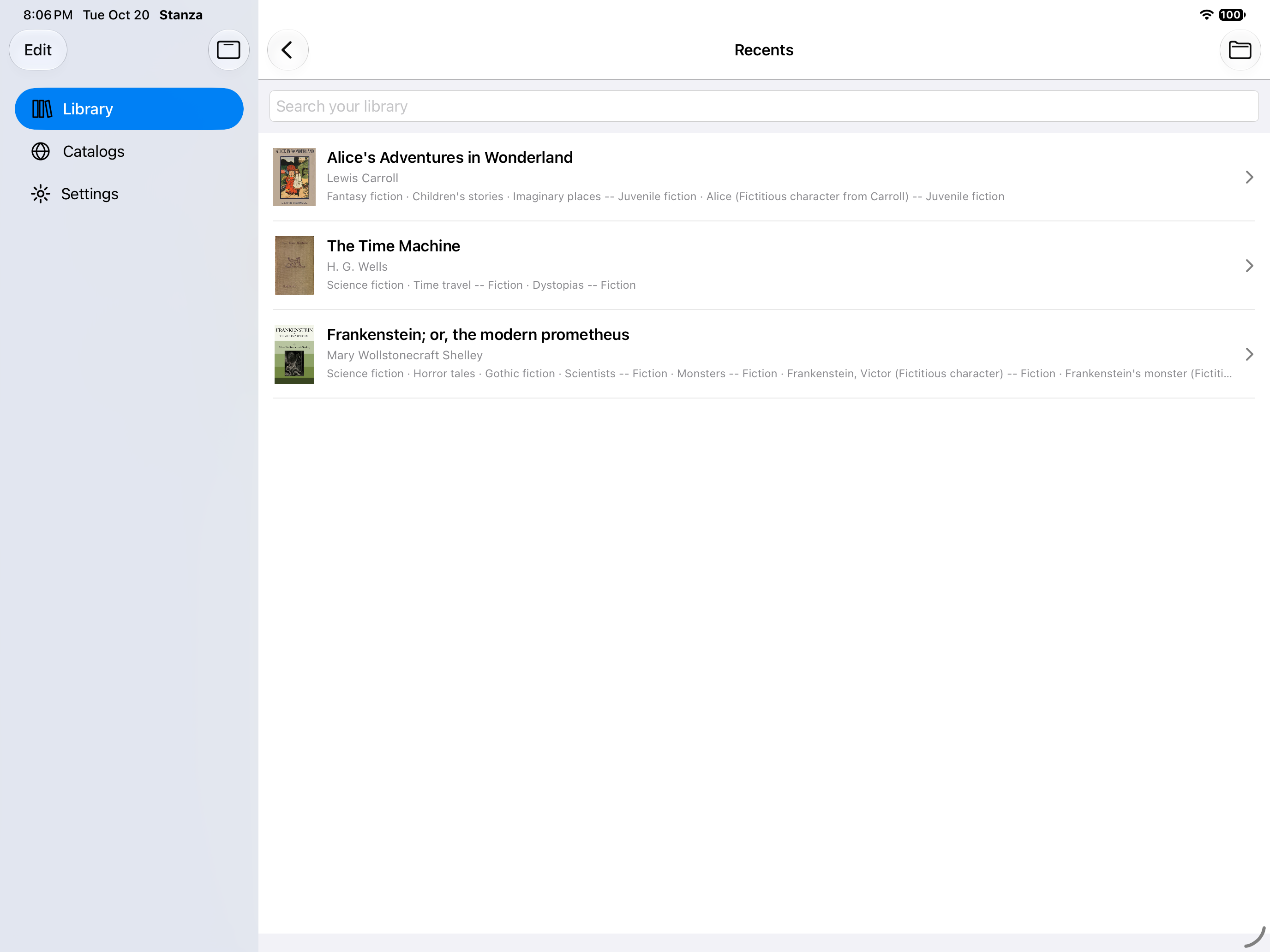Expand Alice's Adventures in Wonderland row chevron
Image resolution: width=1270 pixels, height=952 pixels.
[1249, 177]
